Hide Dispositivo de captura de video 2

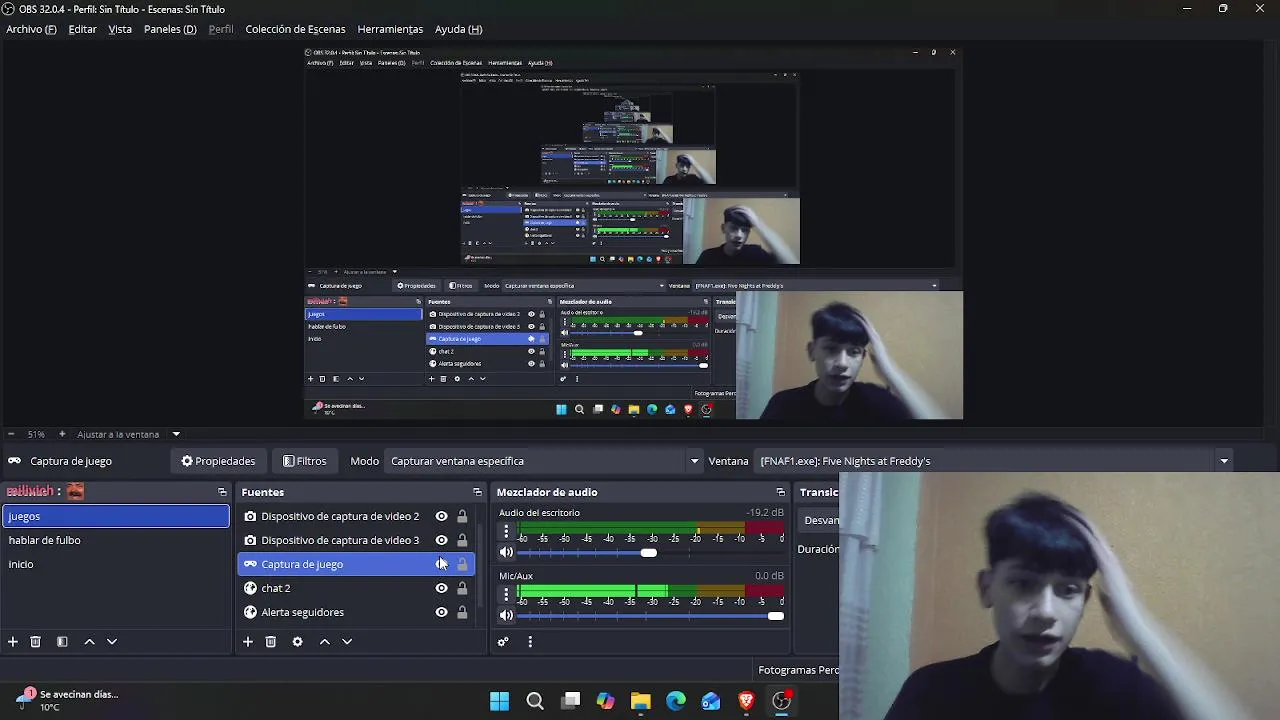coord(441,516)
